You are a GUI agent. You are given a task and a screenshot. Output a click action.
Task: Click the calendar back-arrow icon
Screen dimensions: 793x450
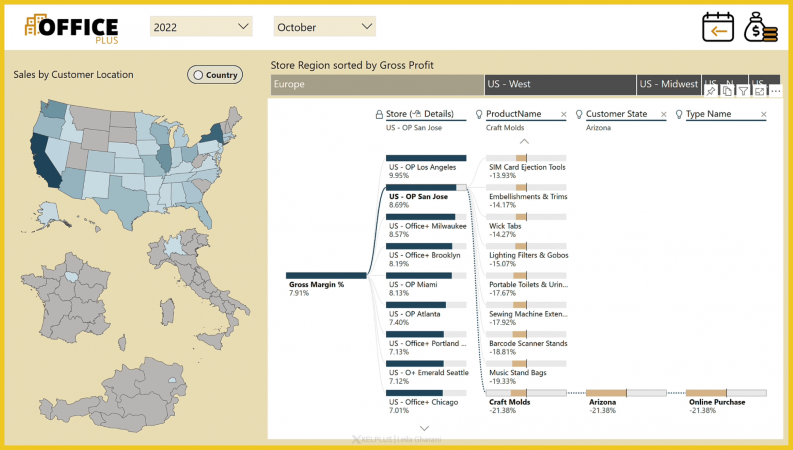[717, 28]
